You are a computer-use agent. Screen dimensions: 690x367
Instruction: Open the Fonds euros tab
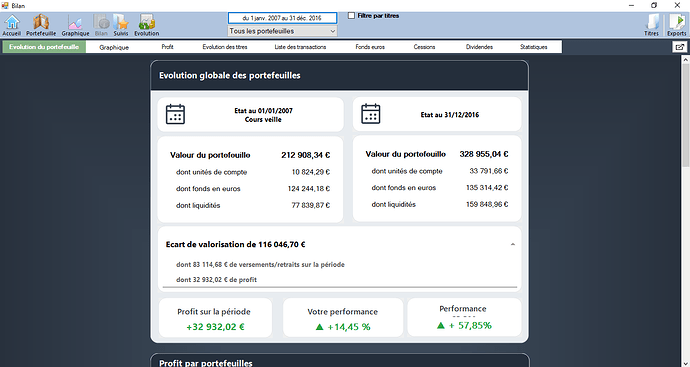pyautogui.click(x=370, y=47)
